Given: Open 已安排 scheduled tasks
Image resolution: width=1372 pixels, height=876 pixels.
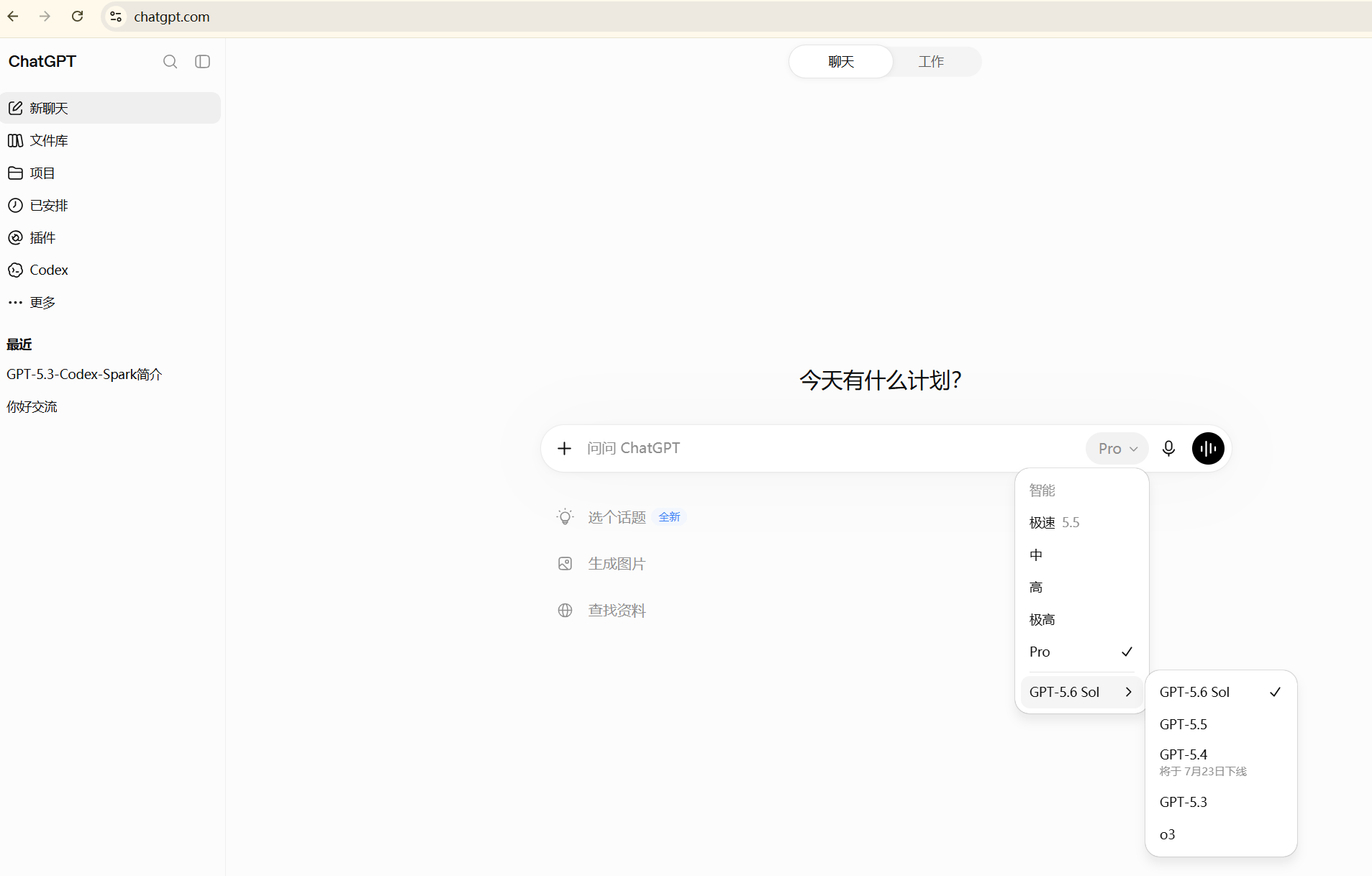Looking at the screenshot, I should [x=111, y=205].
